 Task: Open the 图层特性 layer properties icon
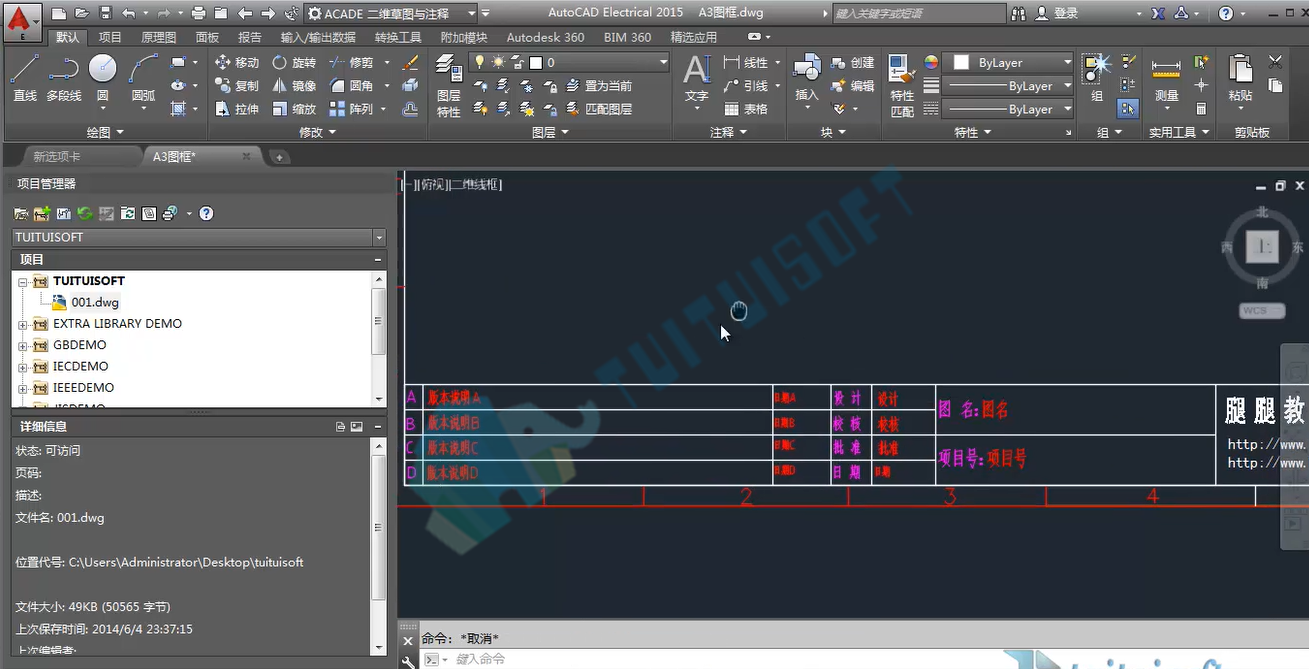[449, 86]
